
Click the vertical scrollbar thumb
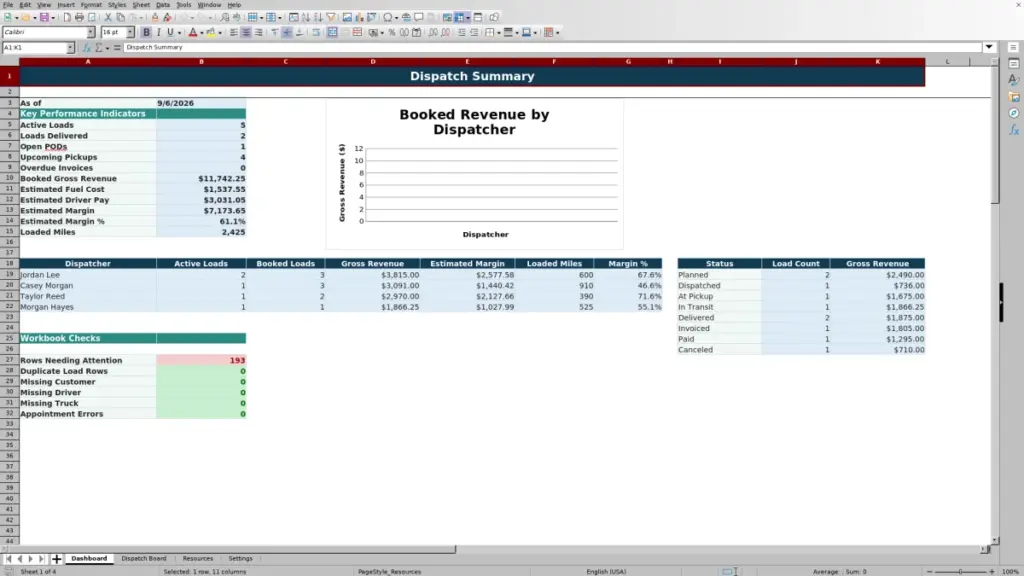coord(995,135)
